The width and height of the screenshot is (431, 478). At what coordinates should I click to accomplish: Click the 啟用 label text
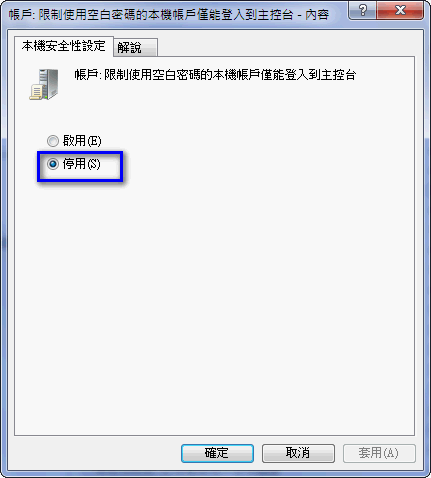[74, 141]
